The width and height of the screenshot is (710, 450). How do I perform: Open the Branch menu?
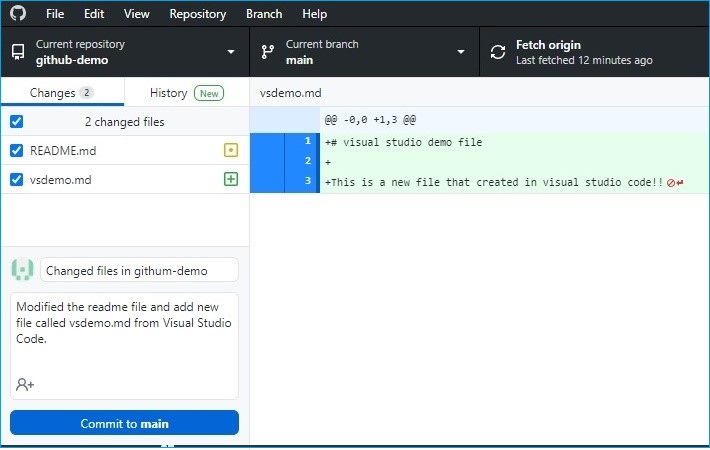click(x=264, y=14)
